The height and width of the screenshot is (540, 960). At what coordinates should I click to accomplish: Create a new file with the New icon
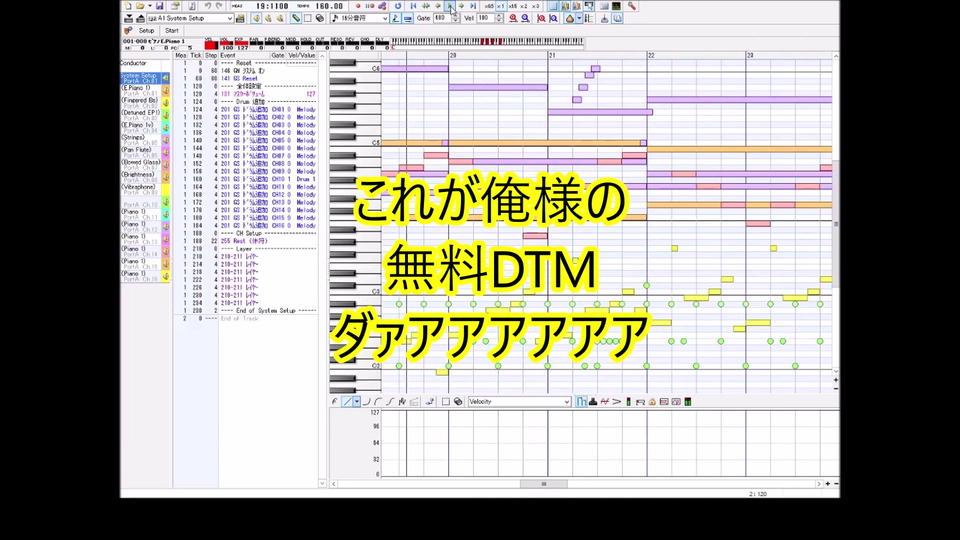(128, 6)
